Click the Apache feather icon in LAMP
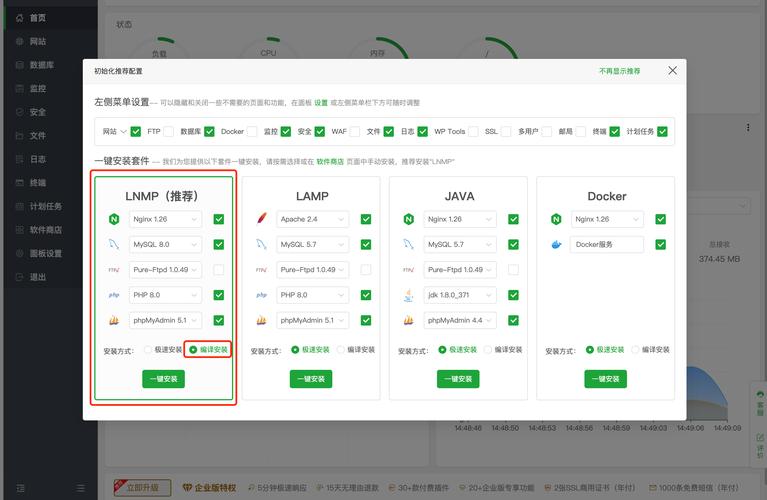The image size is (767, 500). pyautogui.click(x=261, y=219)
